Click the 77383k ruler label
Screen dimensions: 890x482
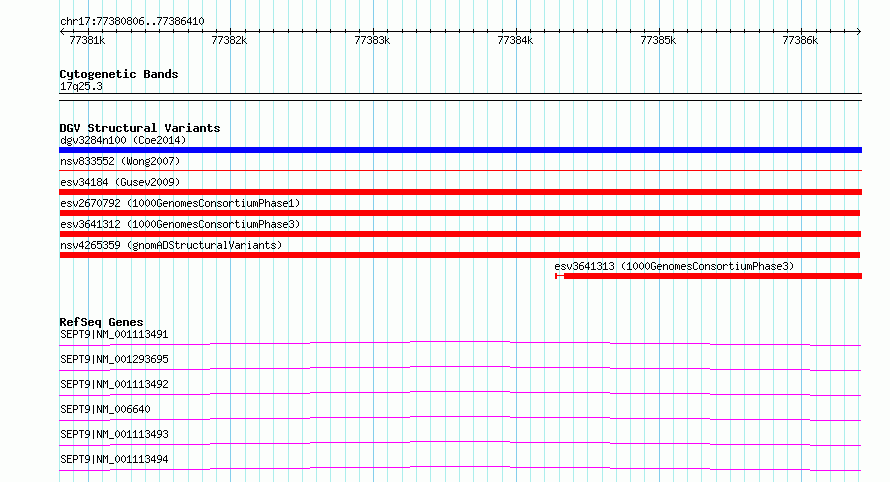pos(372,40)
